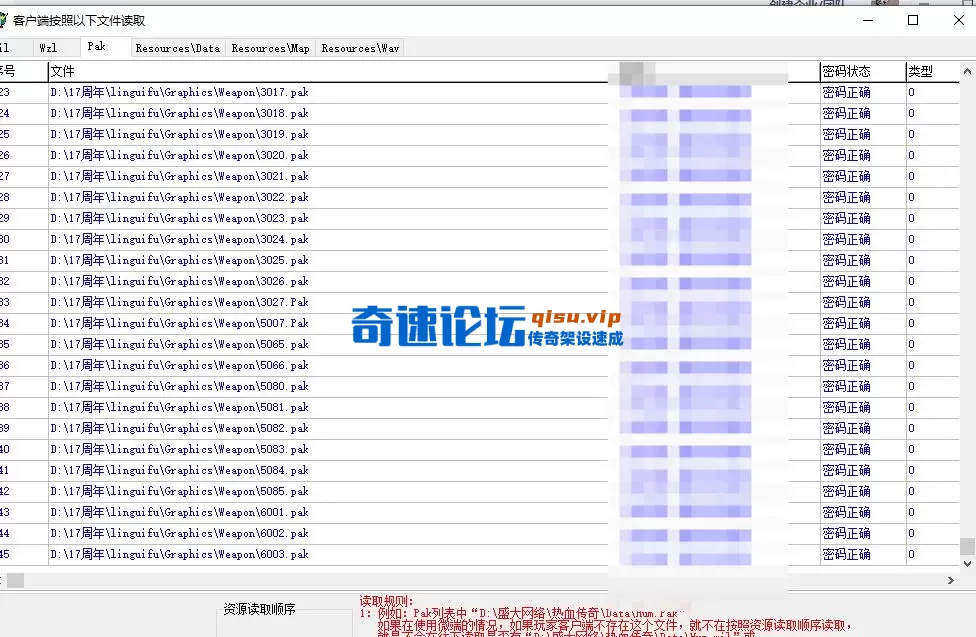Select the Weapon\5080.pak file row

479,387
